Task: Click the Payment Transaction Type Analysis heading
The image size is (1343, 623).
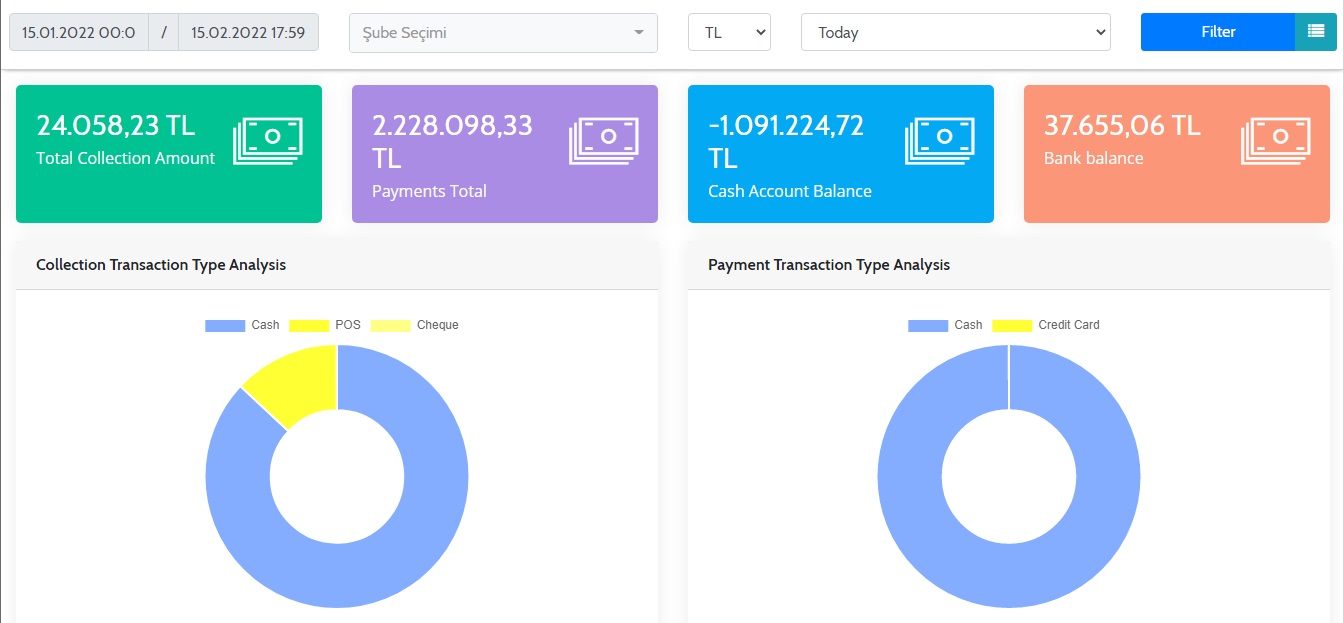Action: [829, 265]
